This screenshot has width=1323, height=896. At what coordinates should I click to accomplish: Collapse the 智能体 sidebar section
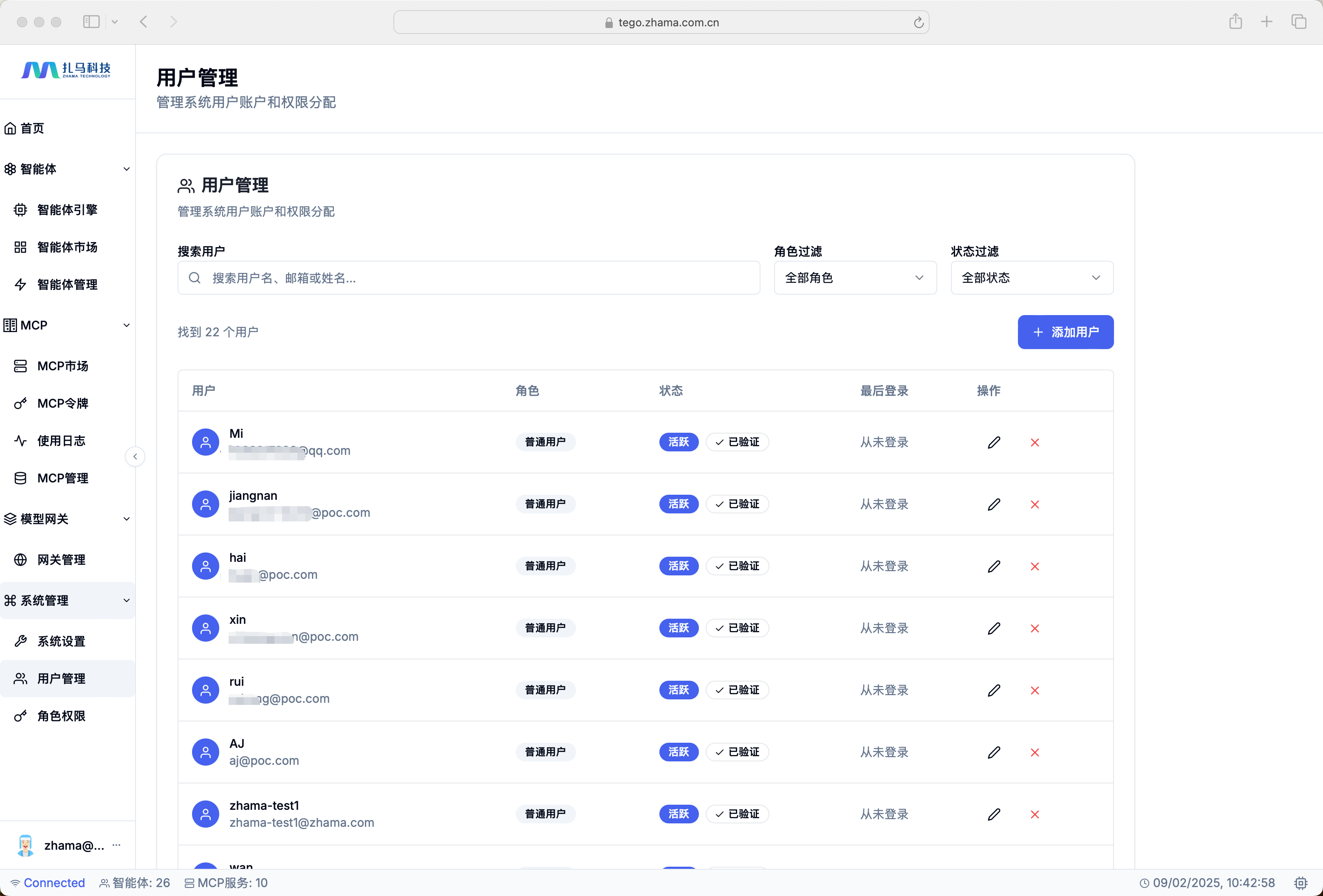[126, 169]
